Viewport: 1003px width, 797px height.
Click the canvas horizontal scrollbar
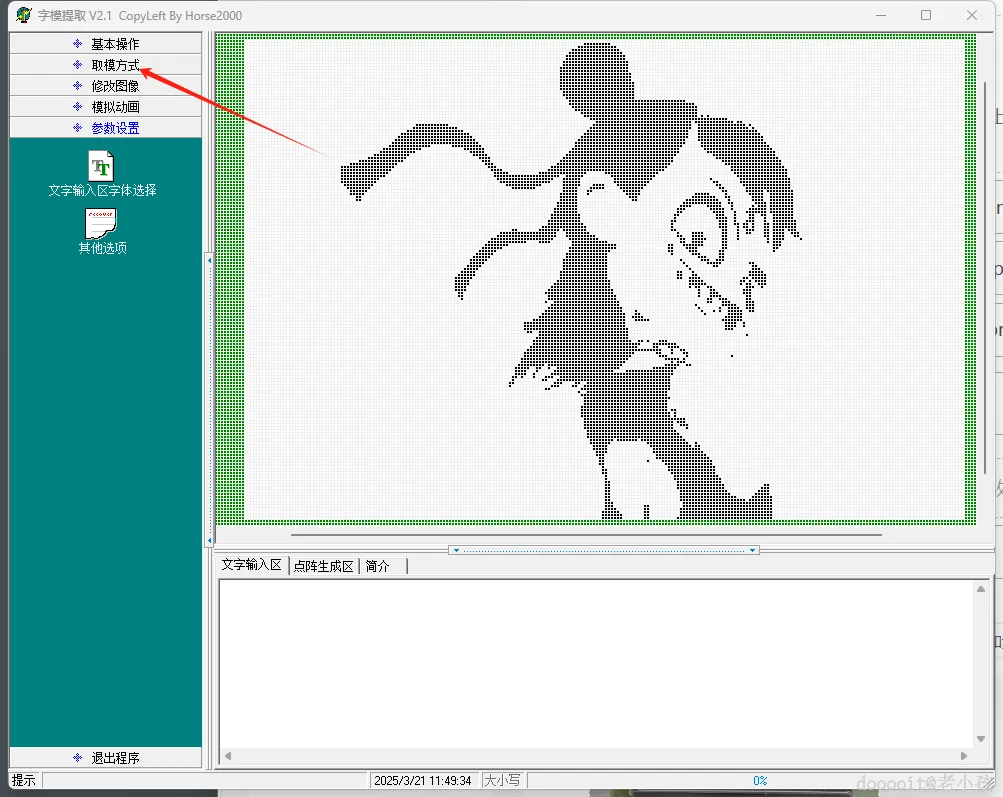click(586, 535)
